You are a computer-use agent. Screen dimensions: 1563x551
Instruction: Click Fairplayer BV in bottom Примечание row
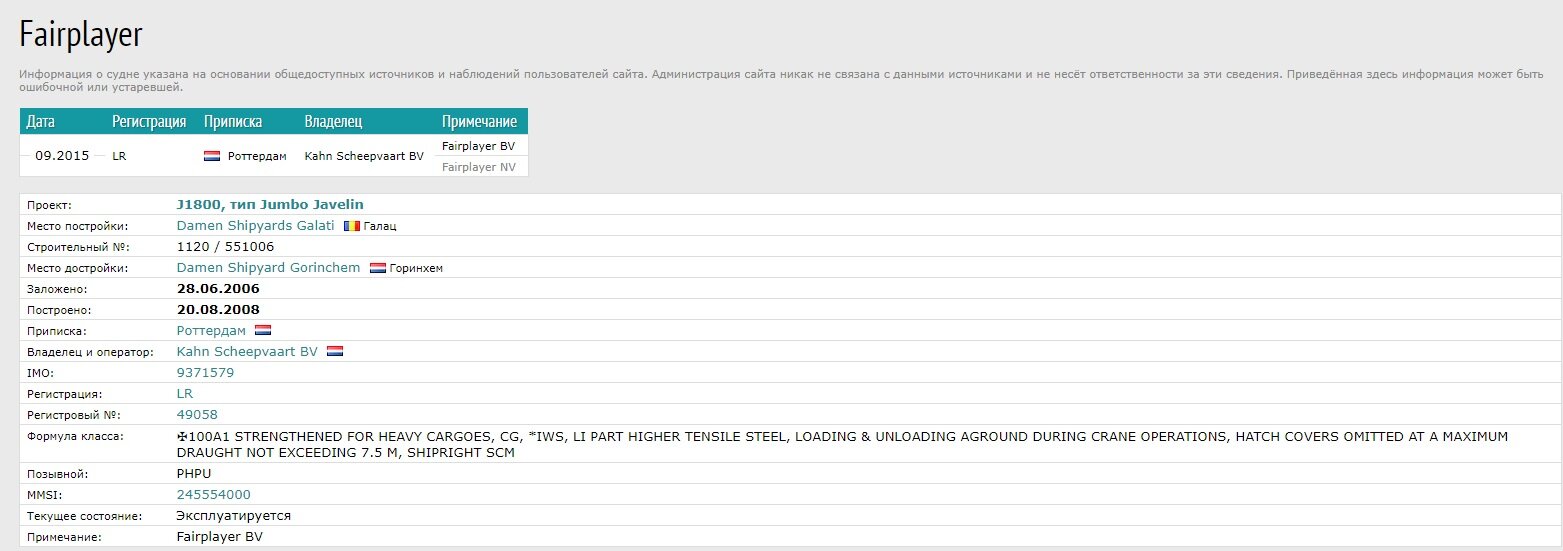point(220,537)
